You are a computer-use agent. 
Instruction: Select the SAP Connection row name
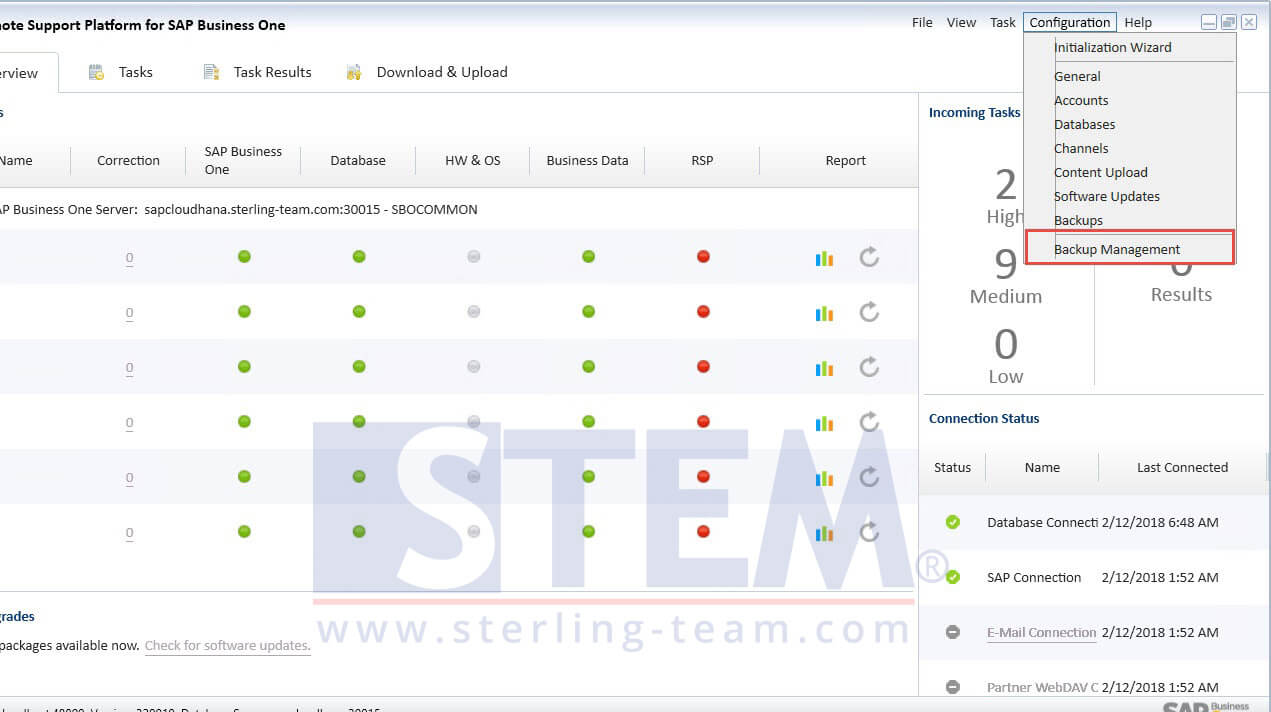[1034, 577]
